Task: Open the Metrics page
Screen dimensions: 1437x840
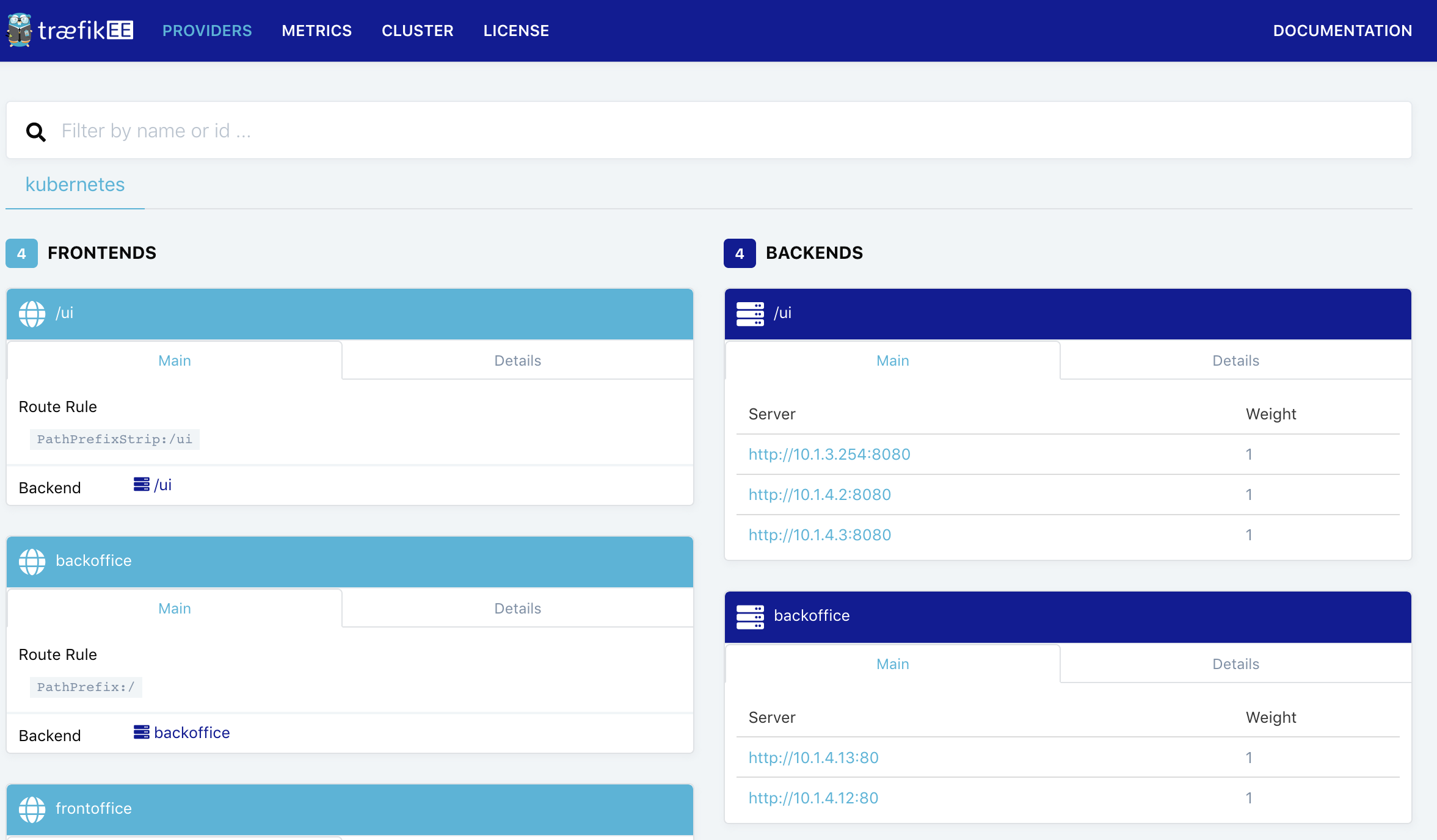Action: tap(316, 31)
